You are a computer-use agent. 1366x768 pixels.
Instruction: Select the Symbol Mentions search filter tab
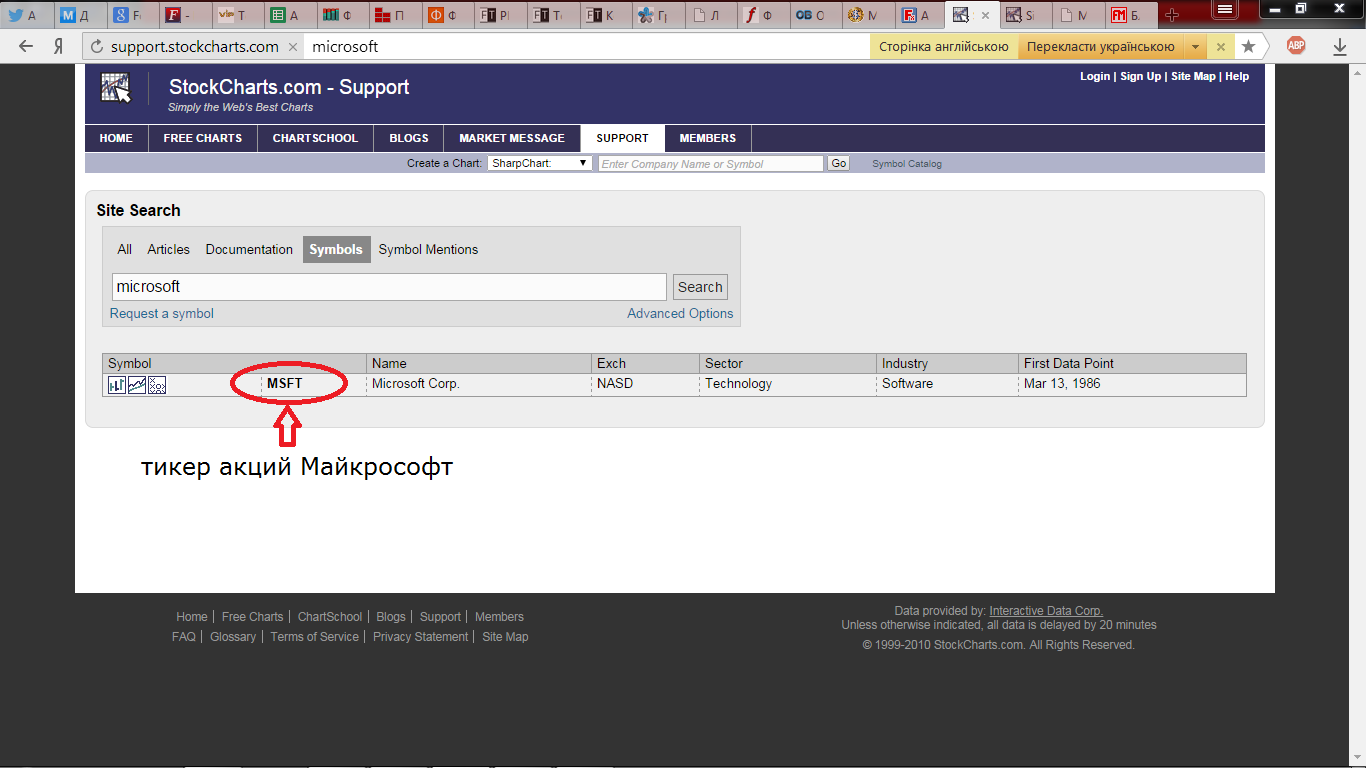click(428, 249)
